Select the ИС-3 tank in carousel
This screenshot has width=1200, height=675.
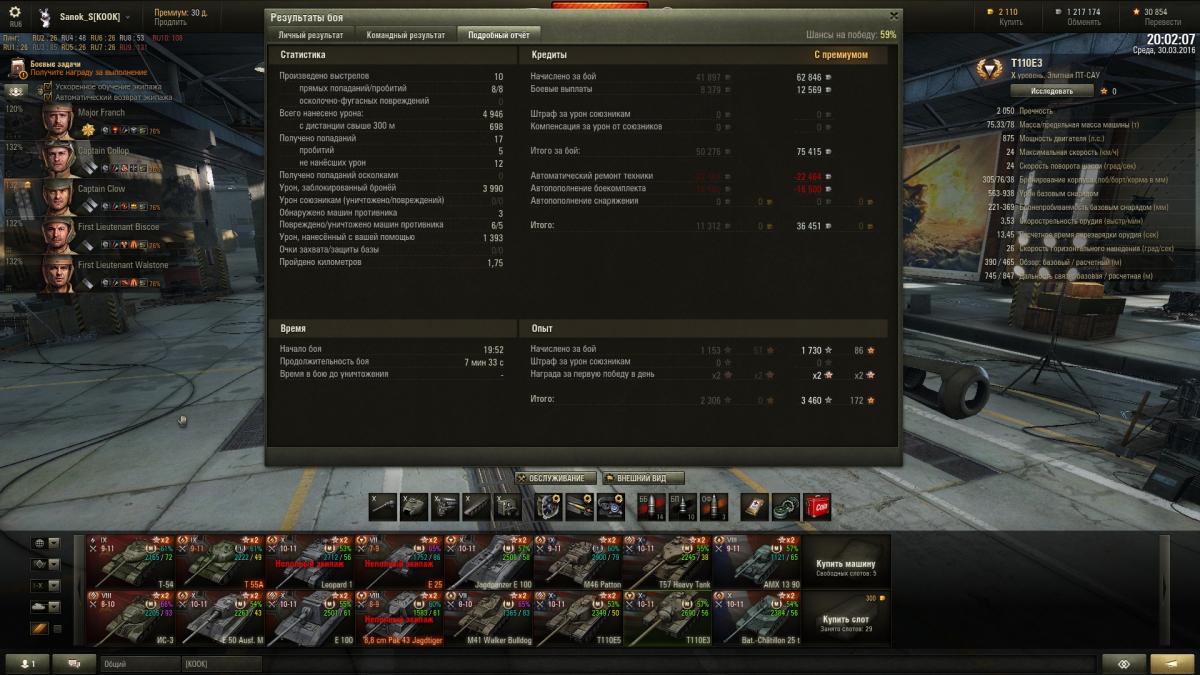pyautogui.click(x=130, y=618)
